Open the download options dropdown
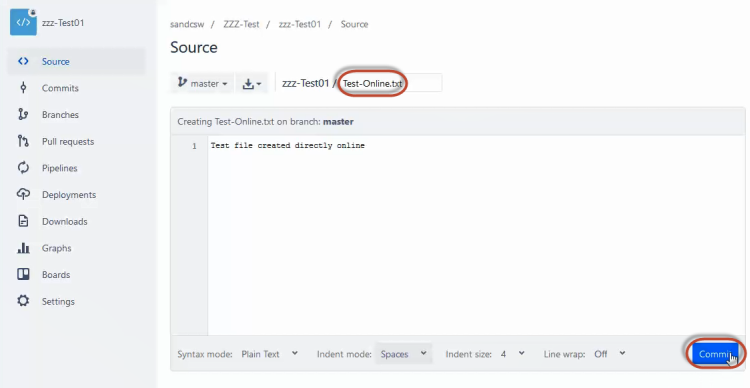 pos(252,83)
